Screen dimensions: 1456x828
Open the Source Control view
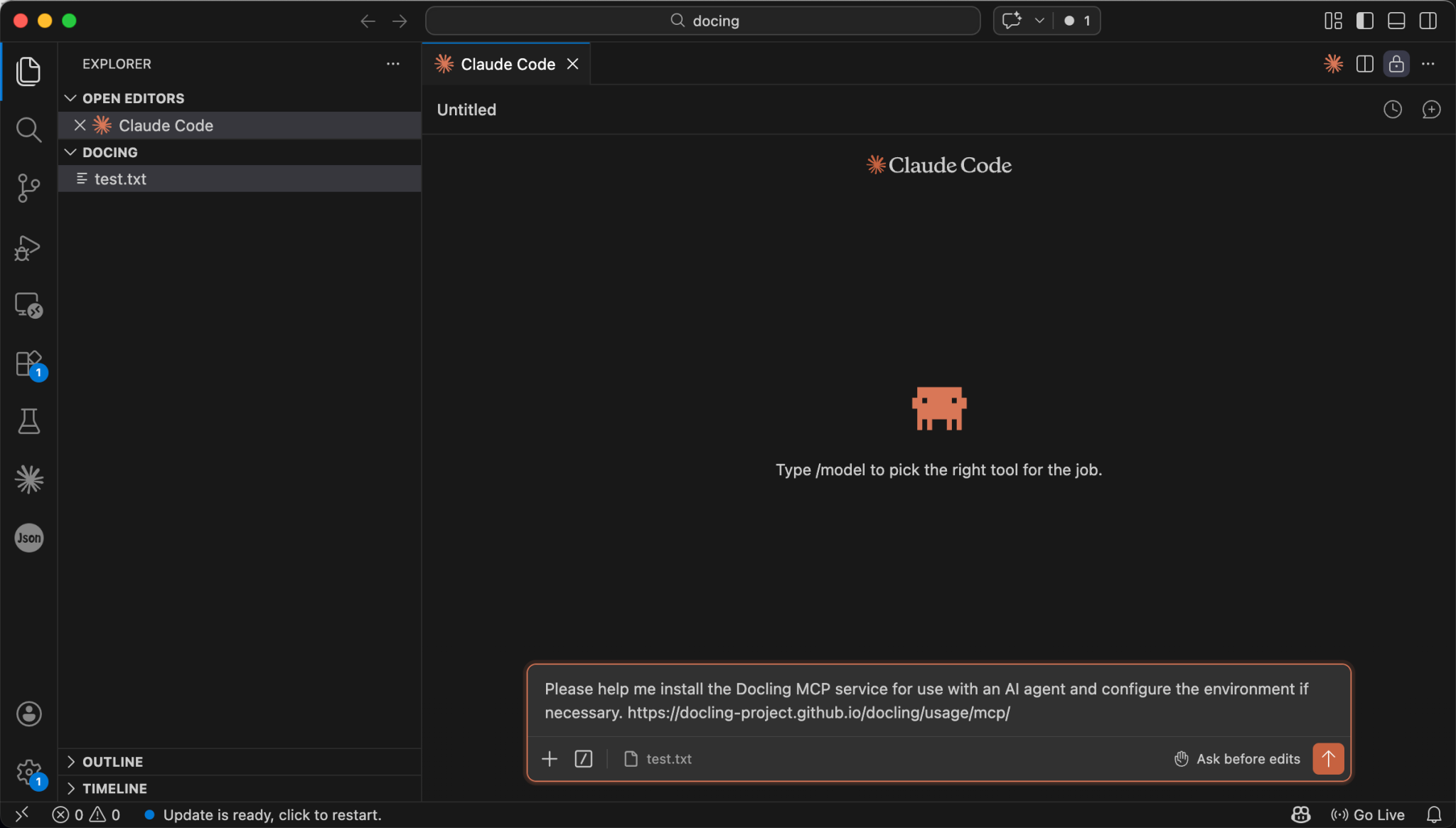click(x=28, y=188)
